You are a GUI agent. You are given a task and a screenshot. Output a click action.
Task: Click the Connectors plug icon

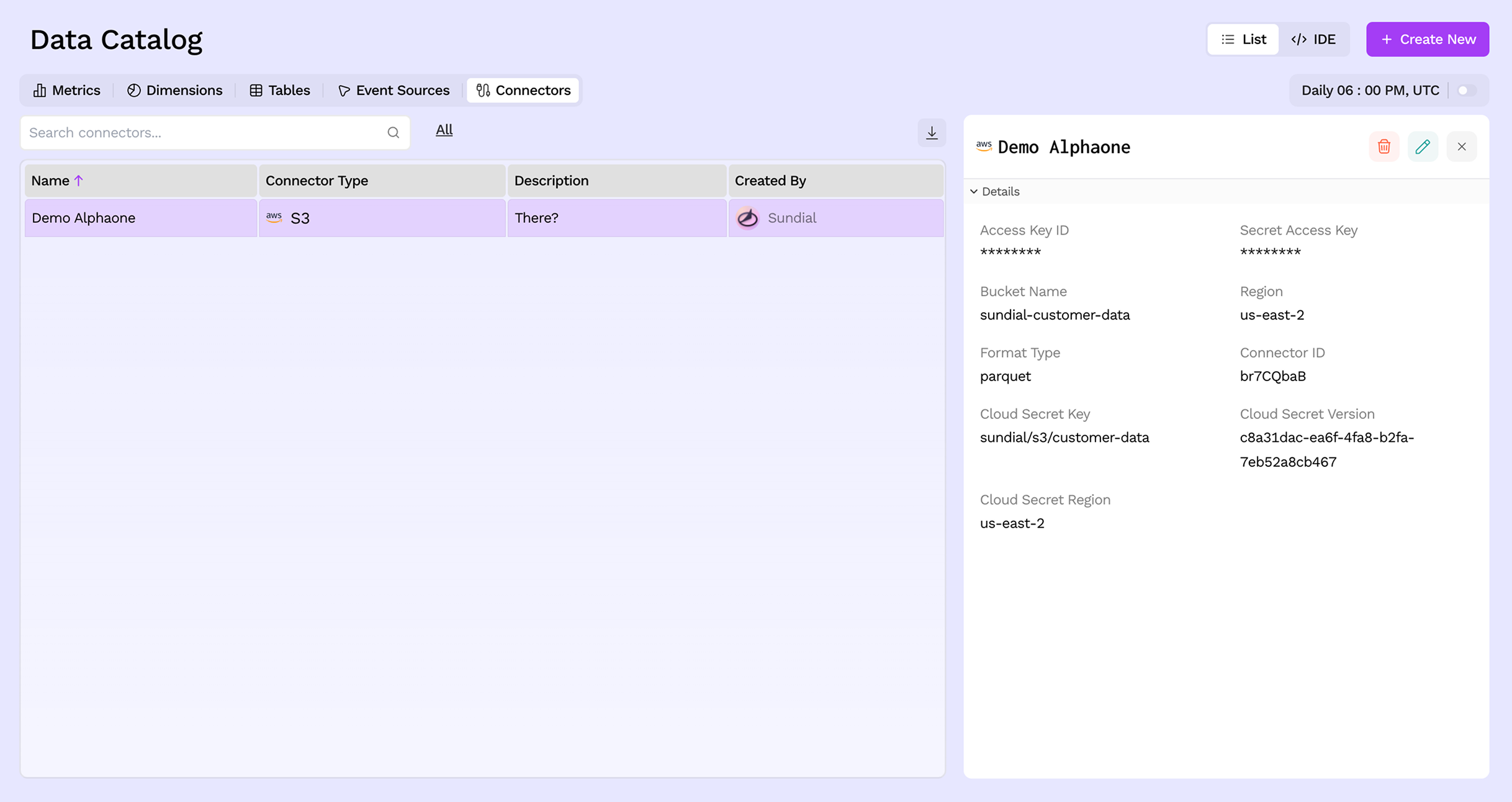click(x=483, y=90)
